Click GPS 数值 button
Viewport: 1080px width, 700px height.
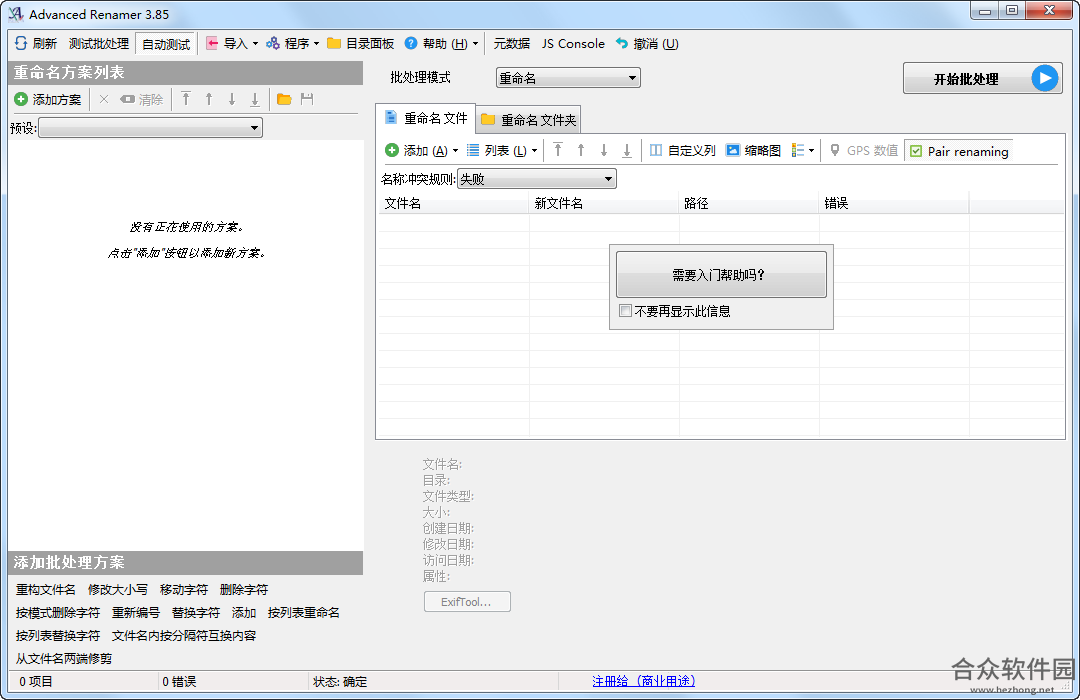(864, 150)
